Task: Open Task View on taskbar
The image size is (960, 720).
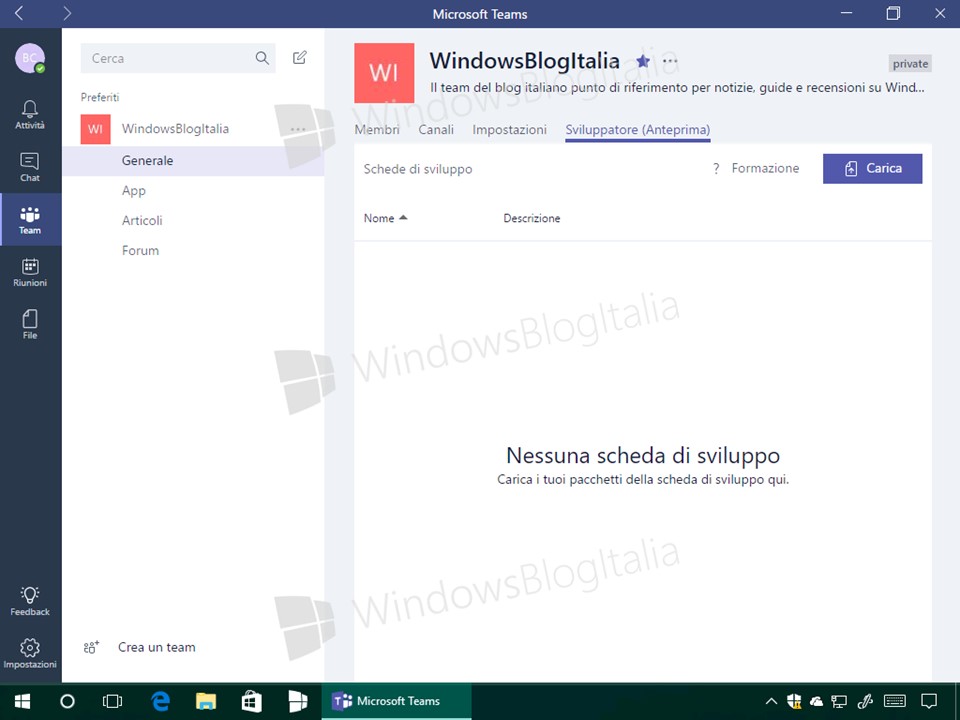Action: 112,701
